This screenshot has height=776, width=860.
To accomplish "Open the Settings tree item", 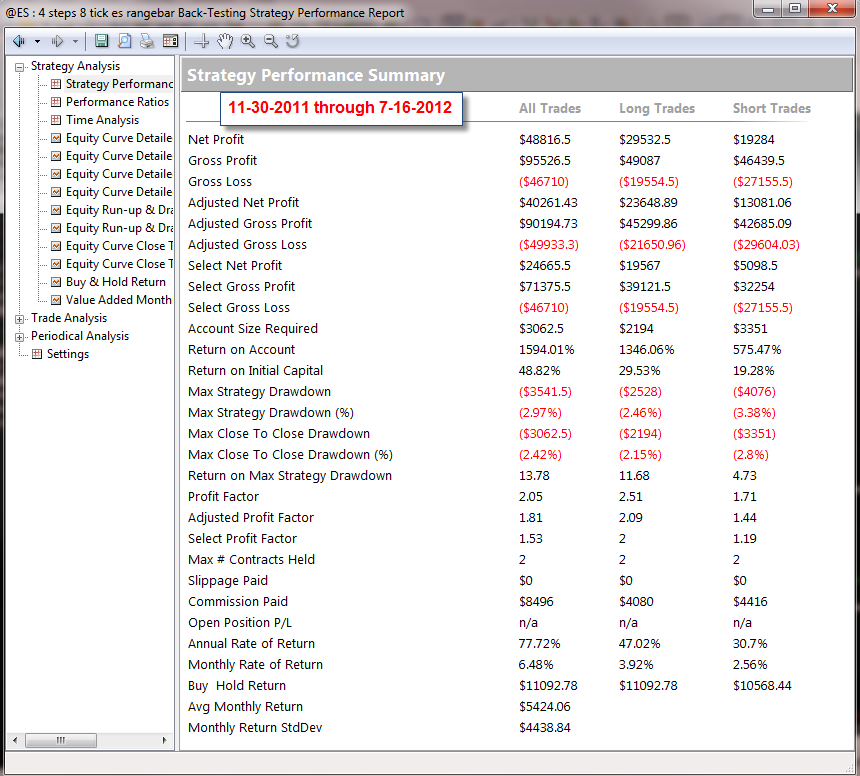I will [67, 354].
